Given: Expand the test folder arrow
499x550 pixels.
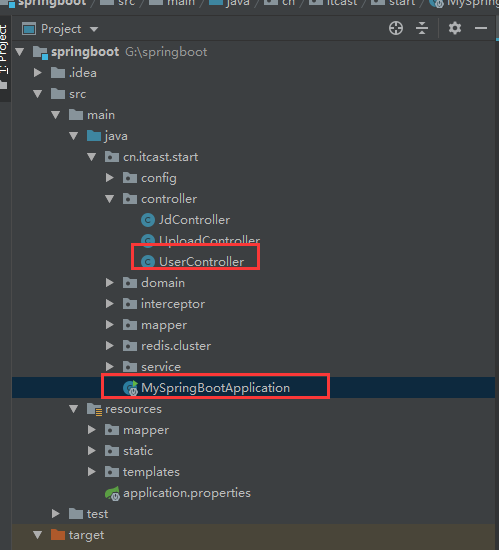Looking at the screenshot, I should point(56,514).
